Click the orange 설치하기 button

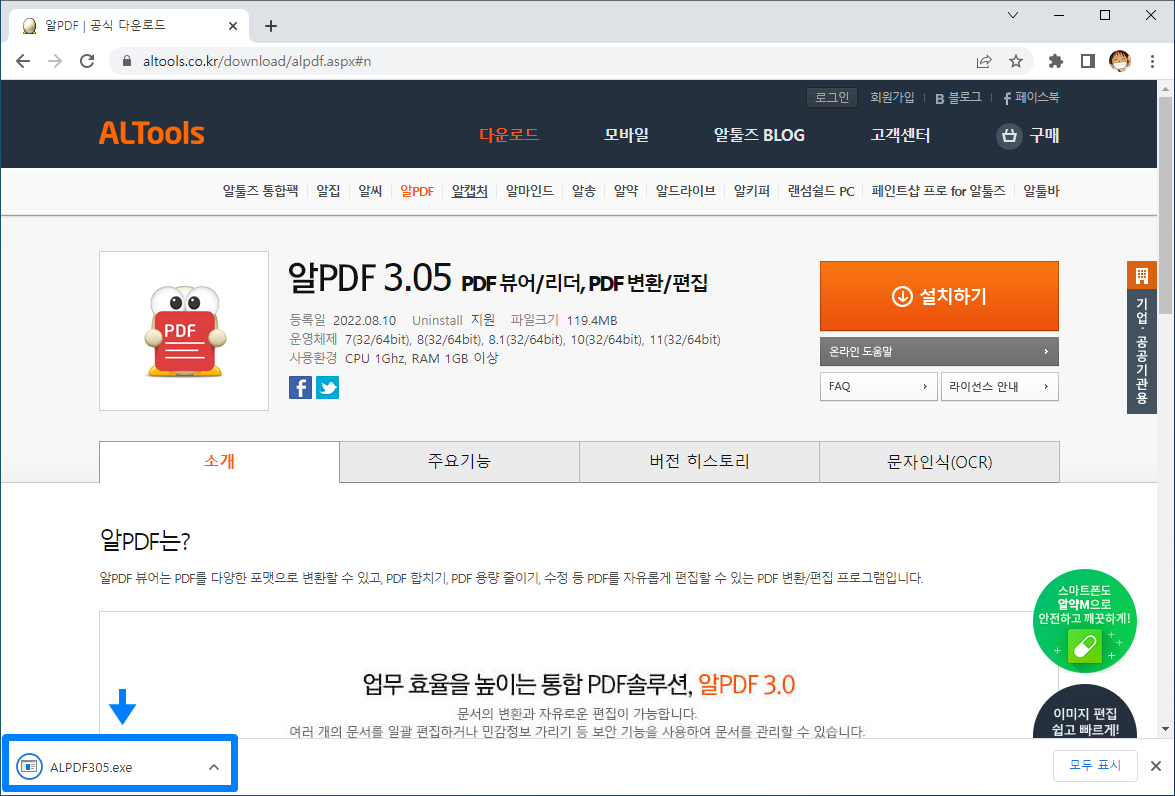pos(939,296)
